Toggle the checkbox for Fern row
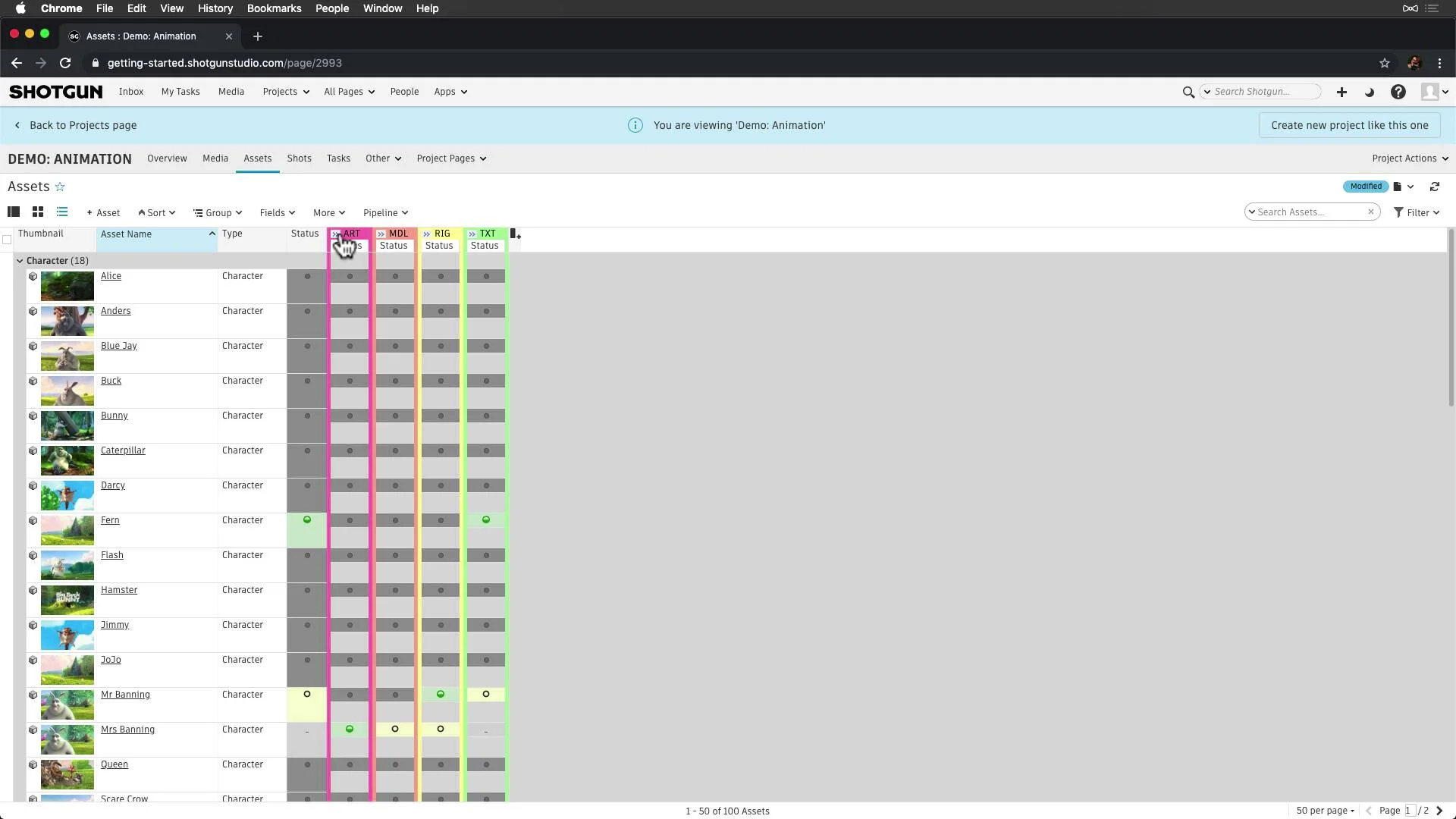 pyautogui.click(x=9, y=520)
